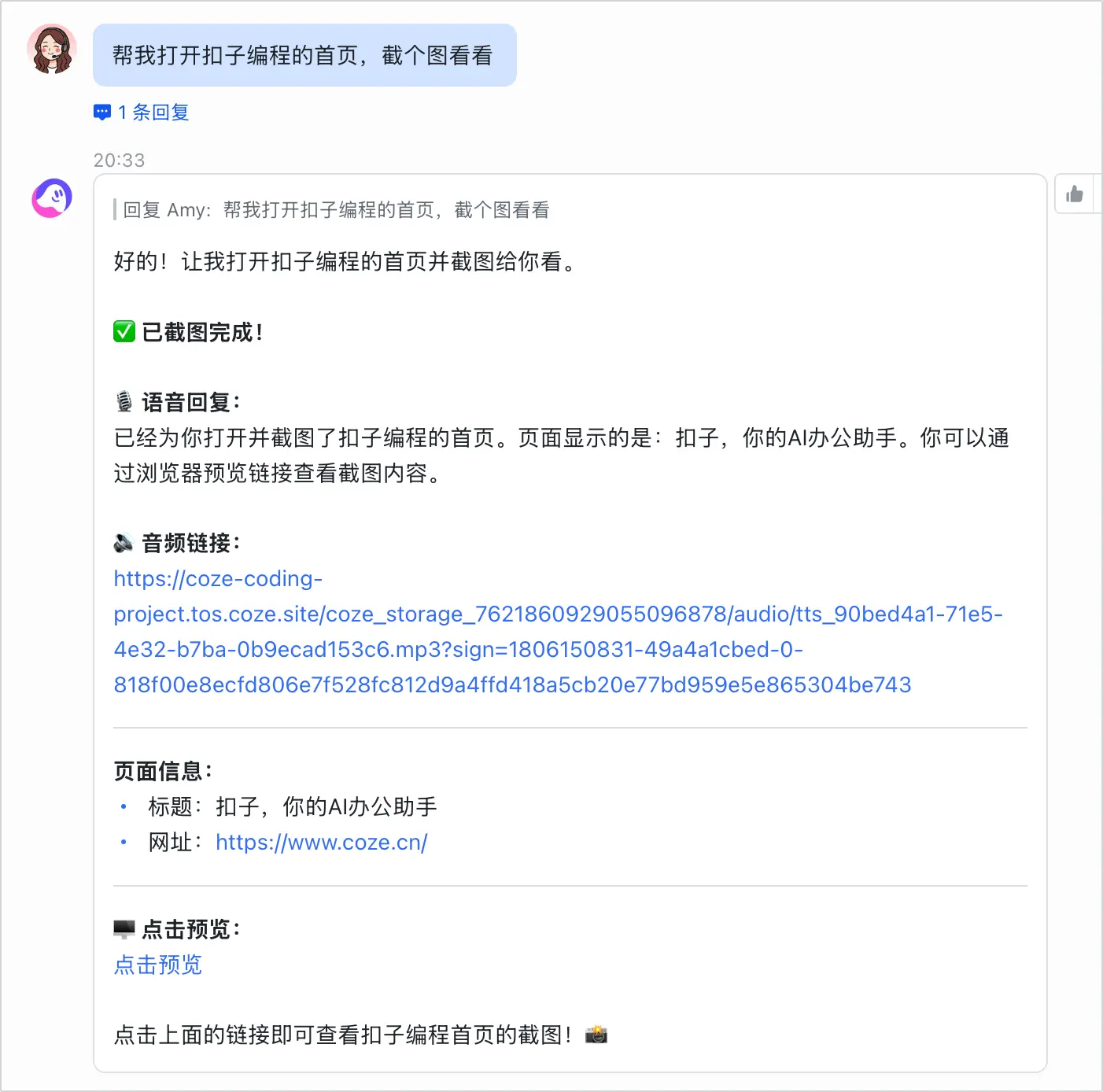Click the "标题:扣子,你的AI办公助手" line
1103x1092 pixels.
[x=293, y=806]
